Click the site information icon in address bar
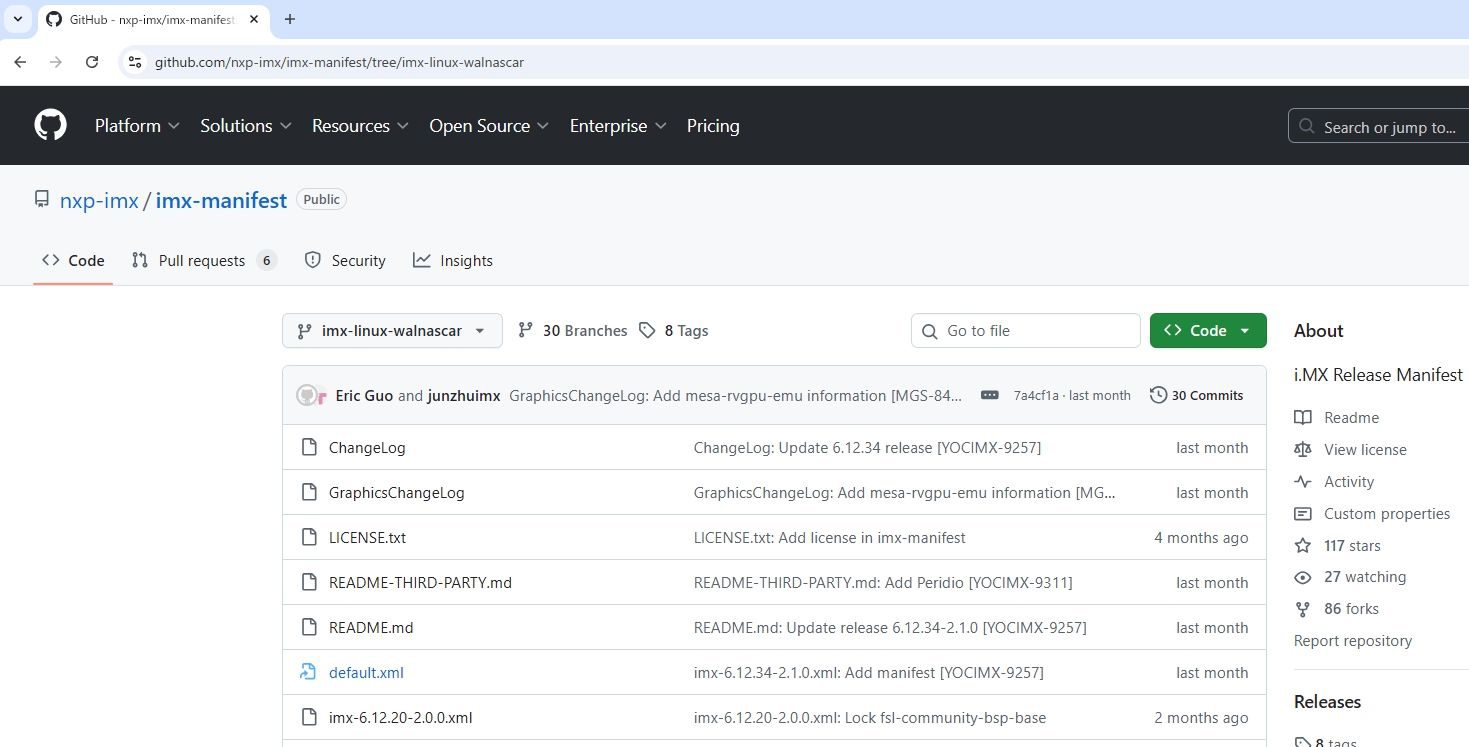This screenshot has height=747, width=1469. 135,62
